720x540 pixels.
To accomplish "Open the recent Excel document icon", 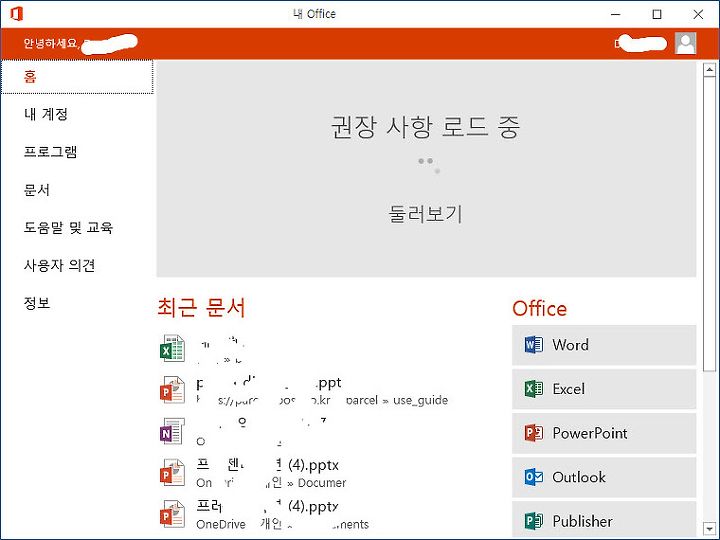I will pyautogui.click(x=173, y=349).
